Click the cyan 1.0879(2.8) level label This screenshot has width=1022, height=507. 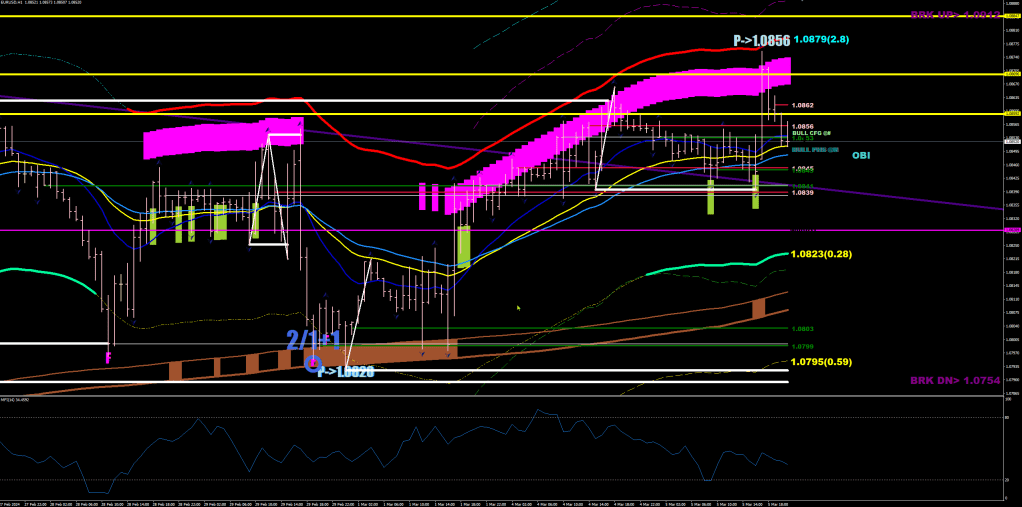tap(821, 39)
